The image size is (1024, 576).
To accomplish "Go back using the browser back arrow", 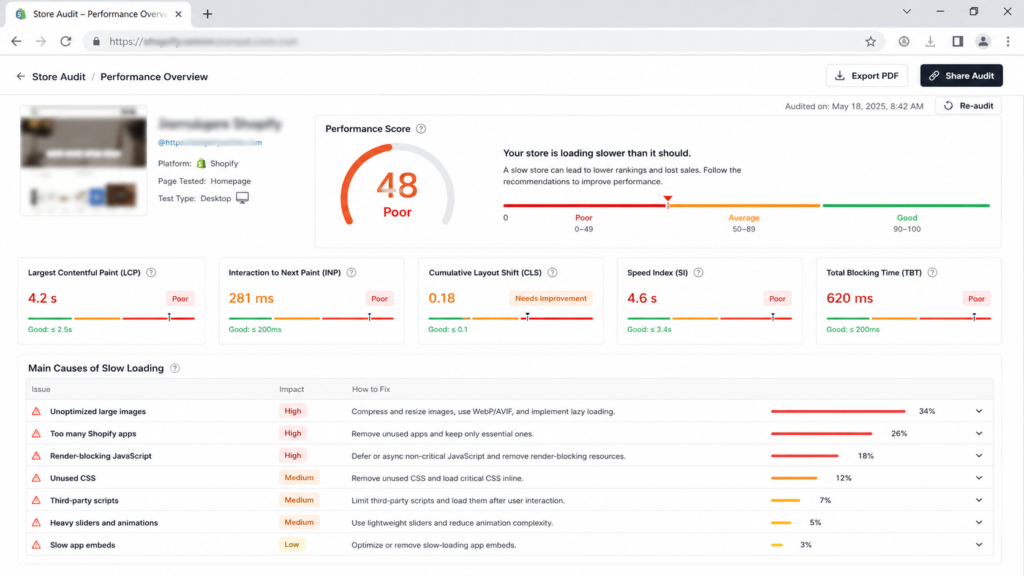I will tap(16, 41).
